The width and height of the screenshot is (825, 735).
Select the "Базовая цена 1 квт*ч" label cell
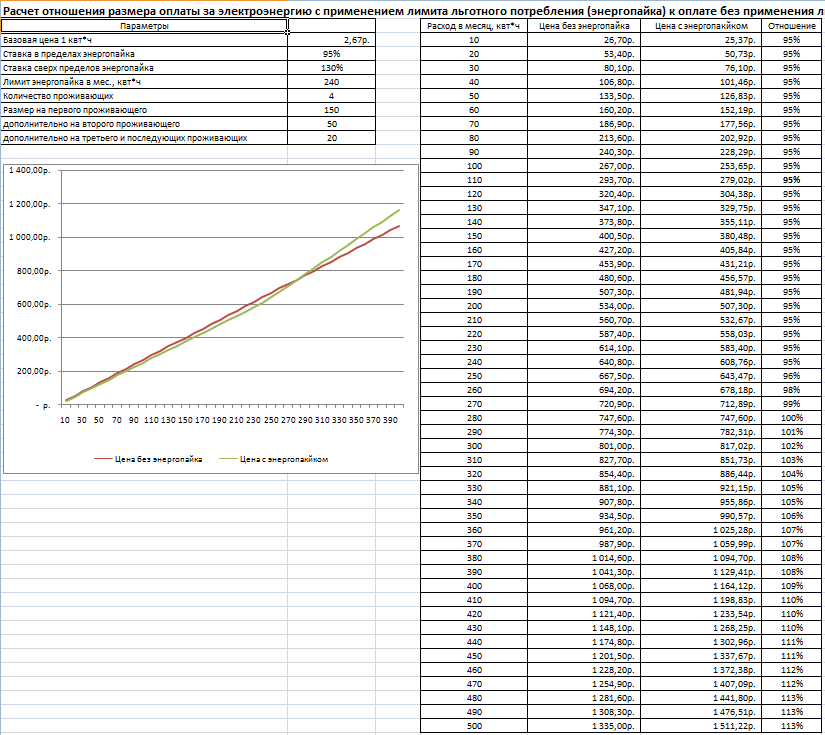[x=144, y=40]
